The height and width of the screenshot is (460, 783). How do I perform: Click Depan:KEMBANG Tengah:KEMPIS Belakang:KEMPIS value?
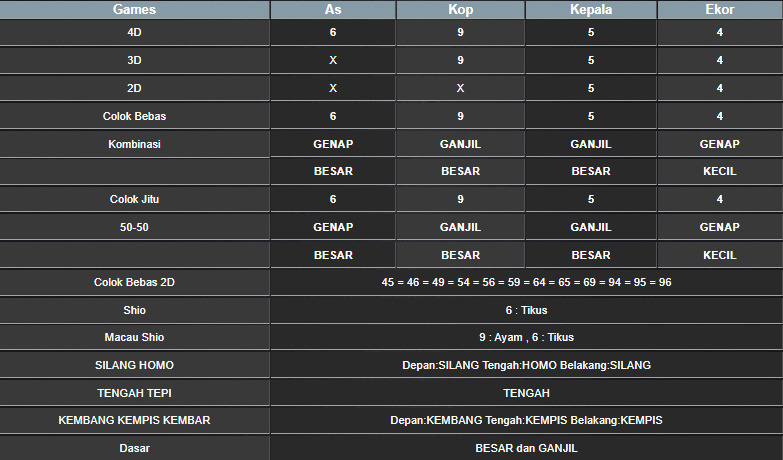[x=526, y=420]
